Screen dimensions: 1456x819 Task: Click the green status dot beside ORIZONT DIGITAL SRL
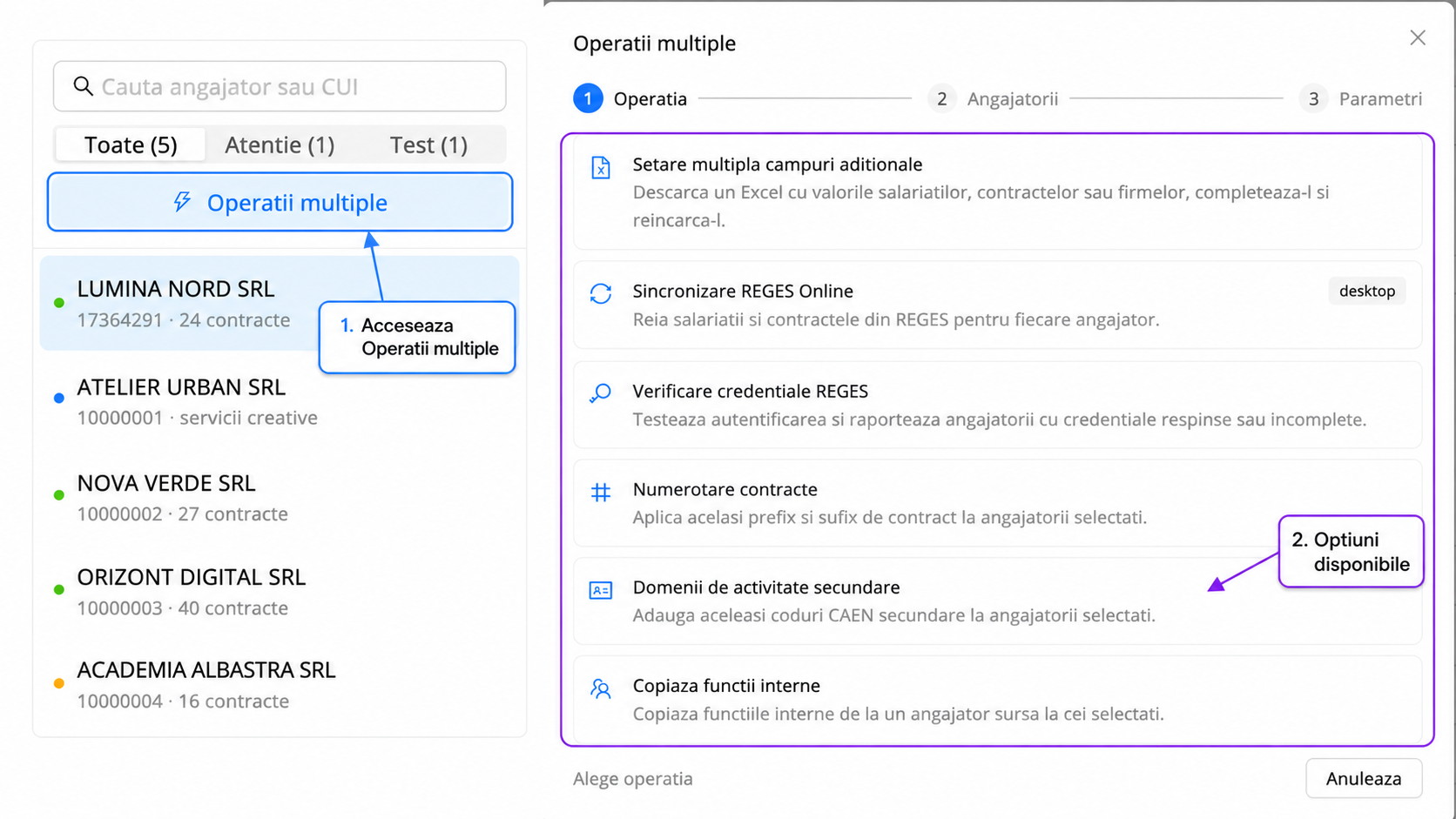pos(59,590)
